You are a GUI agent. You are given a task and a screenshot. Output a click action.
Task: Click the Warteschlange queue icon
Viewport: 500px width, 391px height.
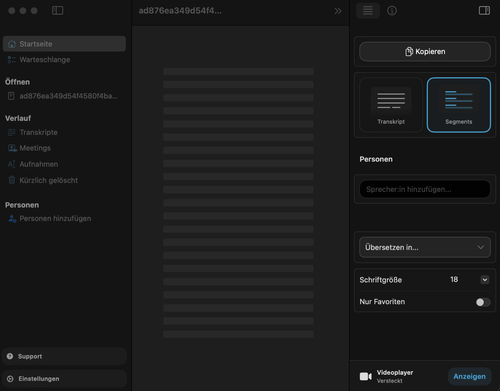click(12, 60)
